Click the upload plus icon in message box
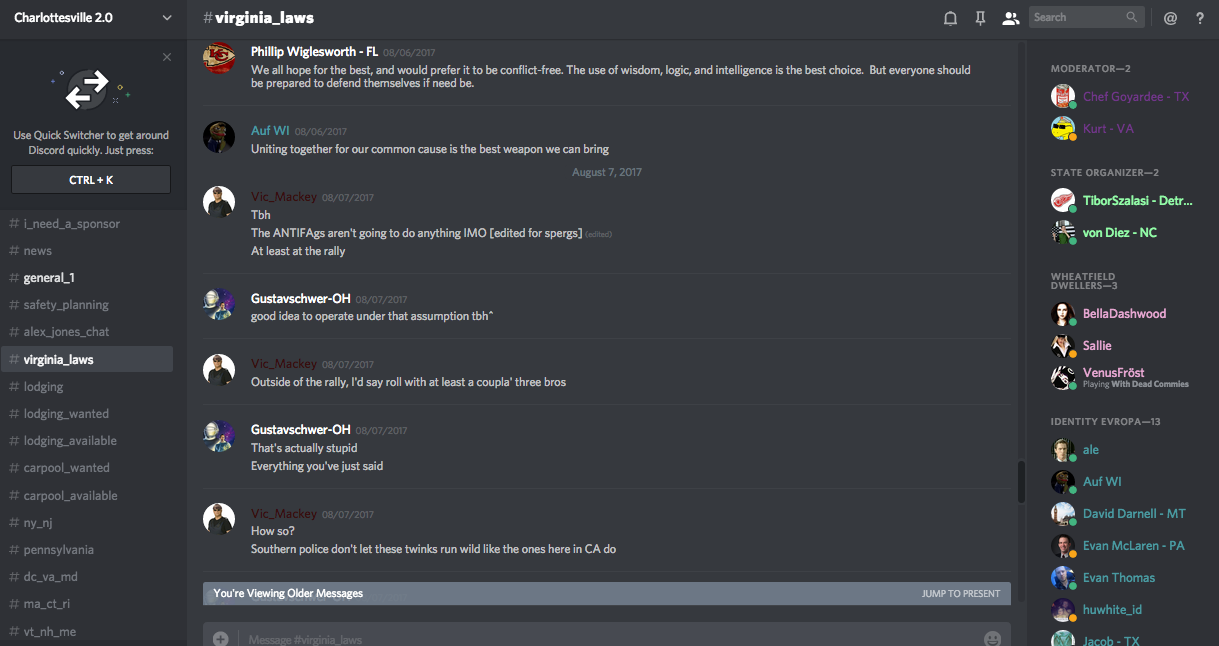Screen dimensions: 1219x646 (220, 638)
